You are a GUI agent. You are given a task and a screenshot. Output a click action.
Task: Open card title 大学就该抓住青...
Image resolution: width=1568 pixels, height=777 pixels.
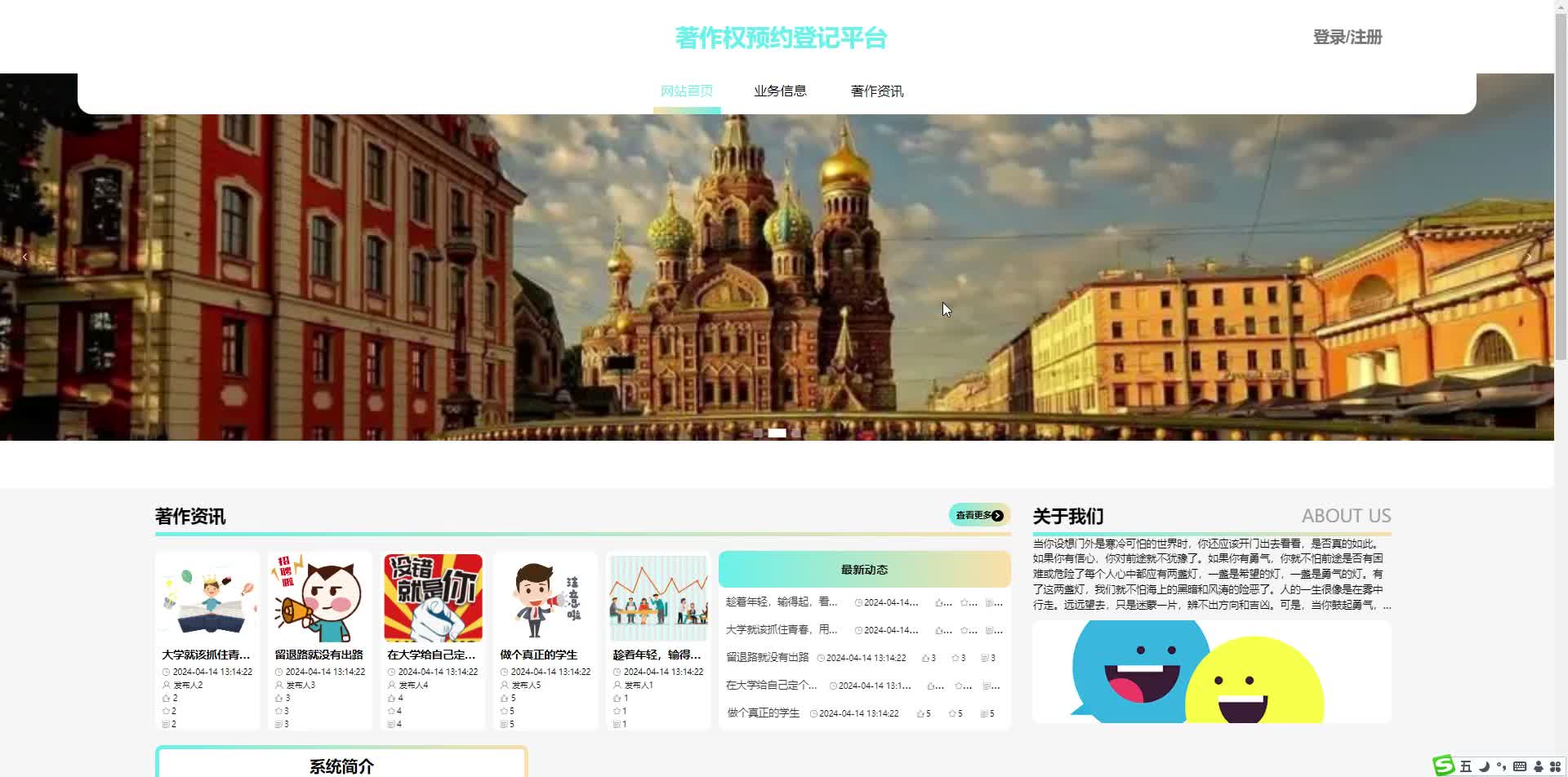[206, 655]
